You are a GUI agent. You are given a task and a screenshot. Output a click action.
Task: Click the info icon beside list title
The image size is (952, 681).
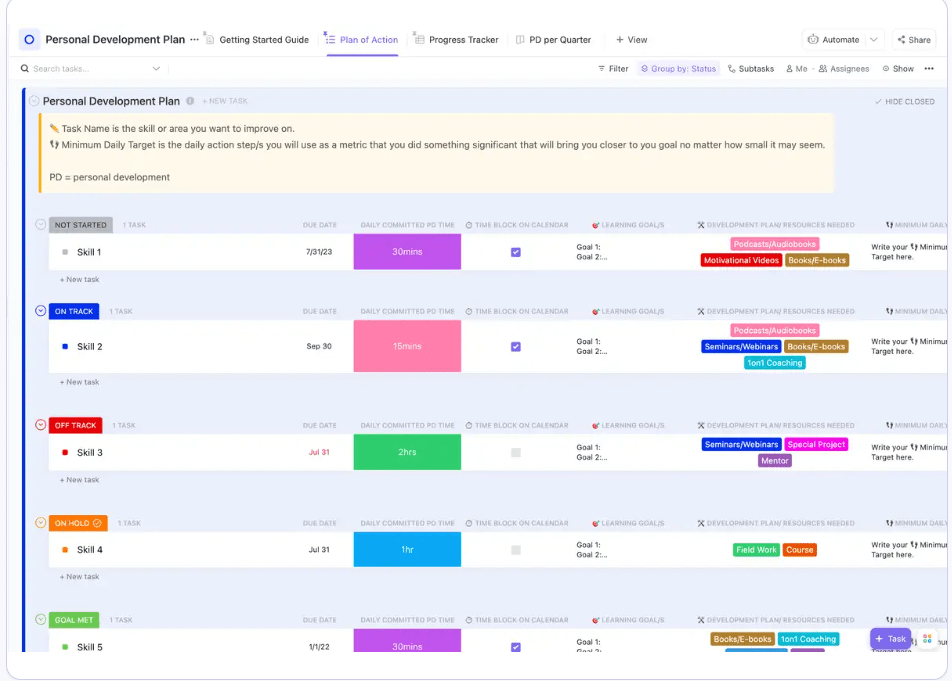(190, 101)
